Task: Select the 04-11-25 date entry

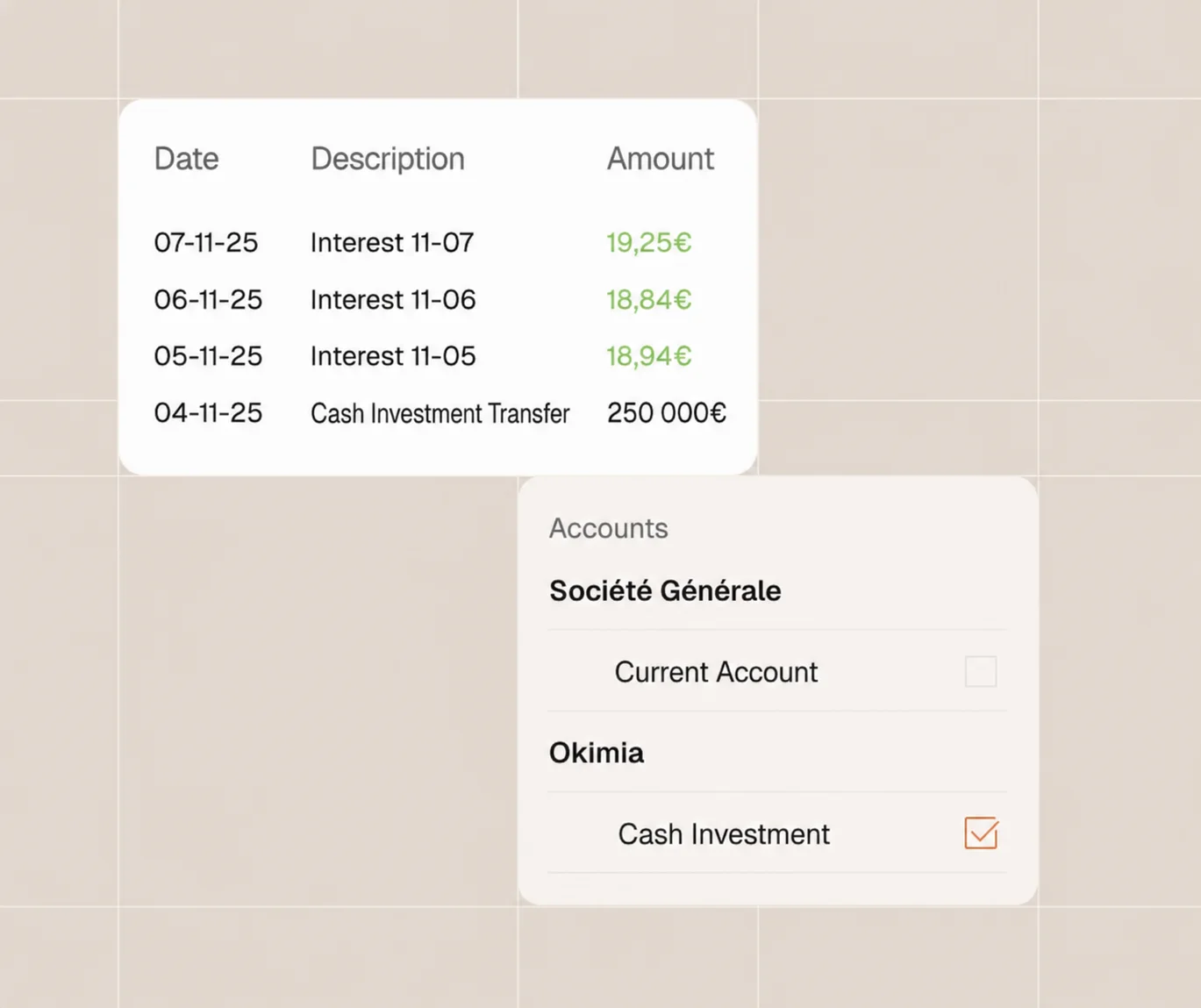Action: [x=208, y=413]
